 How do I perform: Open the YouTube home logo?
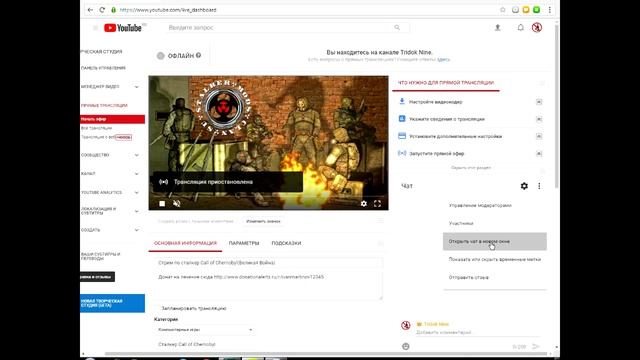click(x=122, y=28)
